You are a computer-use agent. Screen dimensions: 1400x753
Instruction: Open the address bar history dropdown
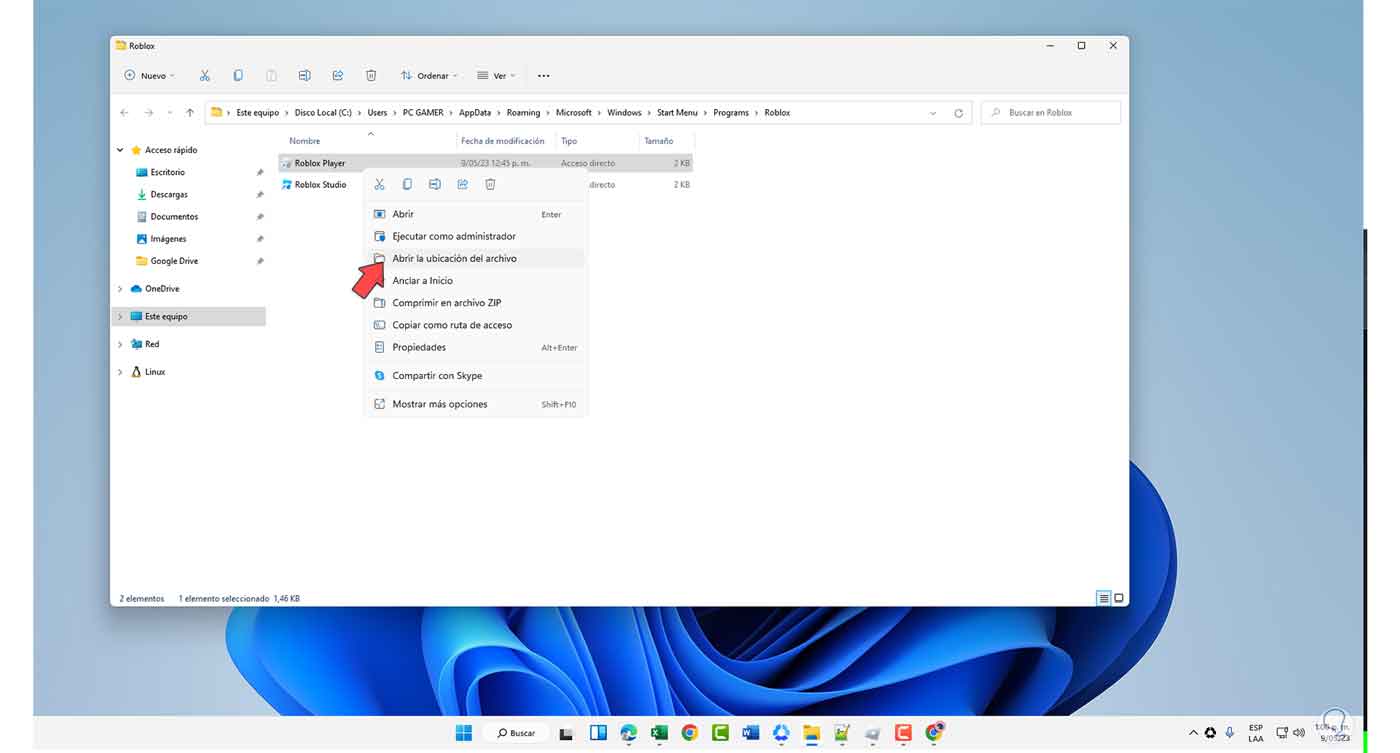933,113
